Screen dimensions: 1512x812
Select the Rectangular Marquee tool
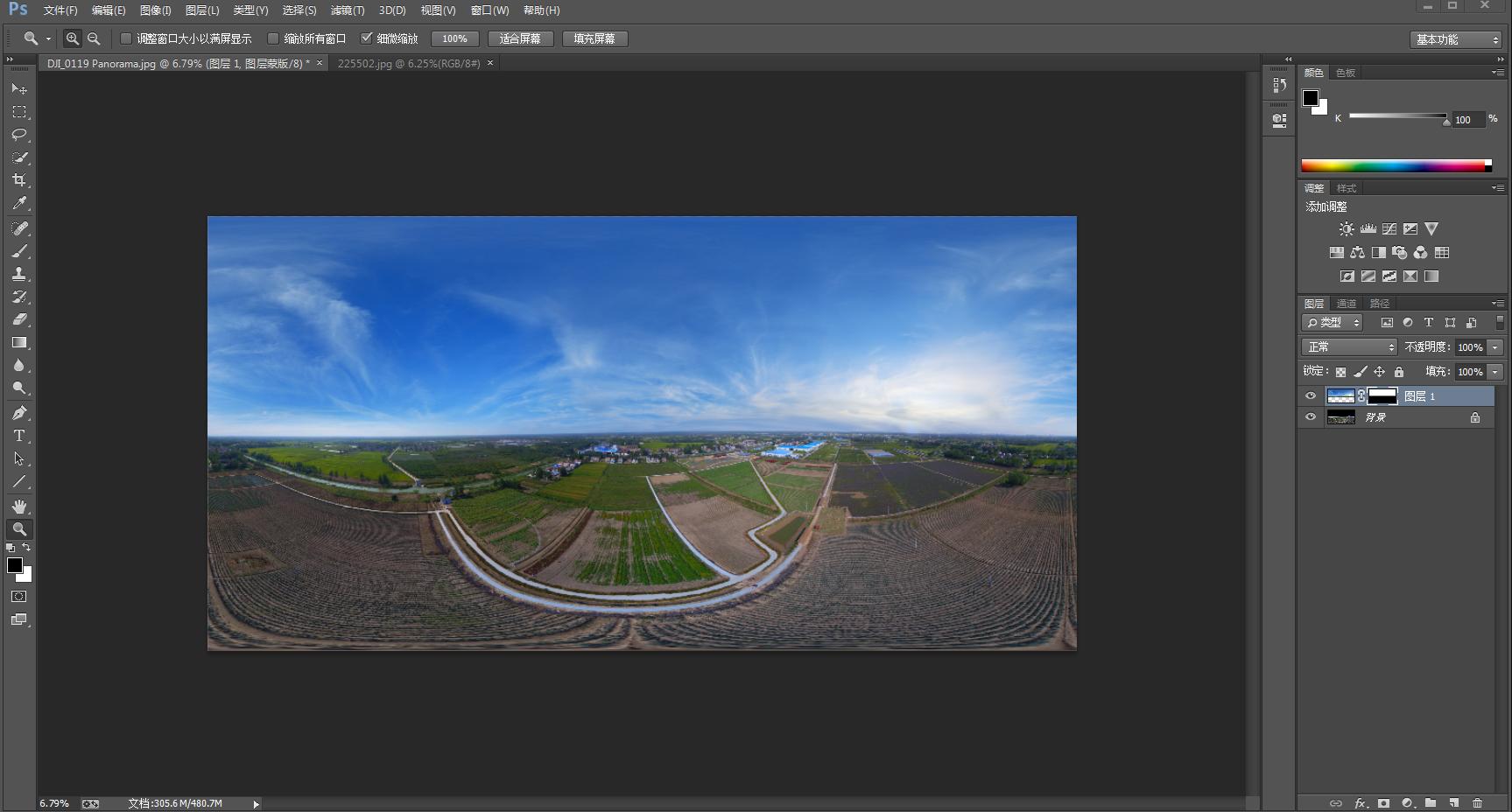point(19,112)
